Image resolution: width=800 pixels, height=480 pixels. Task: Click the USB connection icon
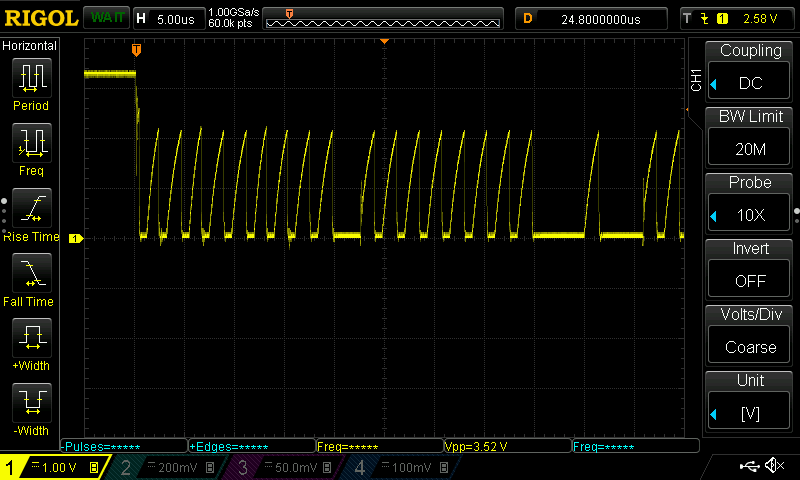tap(748, 466)
